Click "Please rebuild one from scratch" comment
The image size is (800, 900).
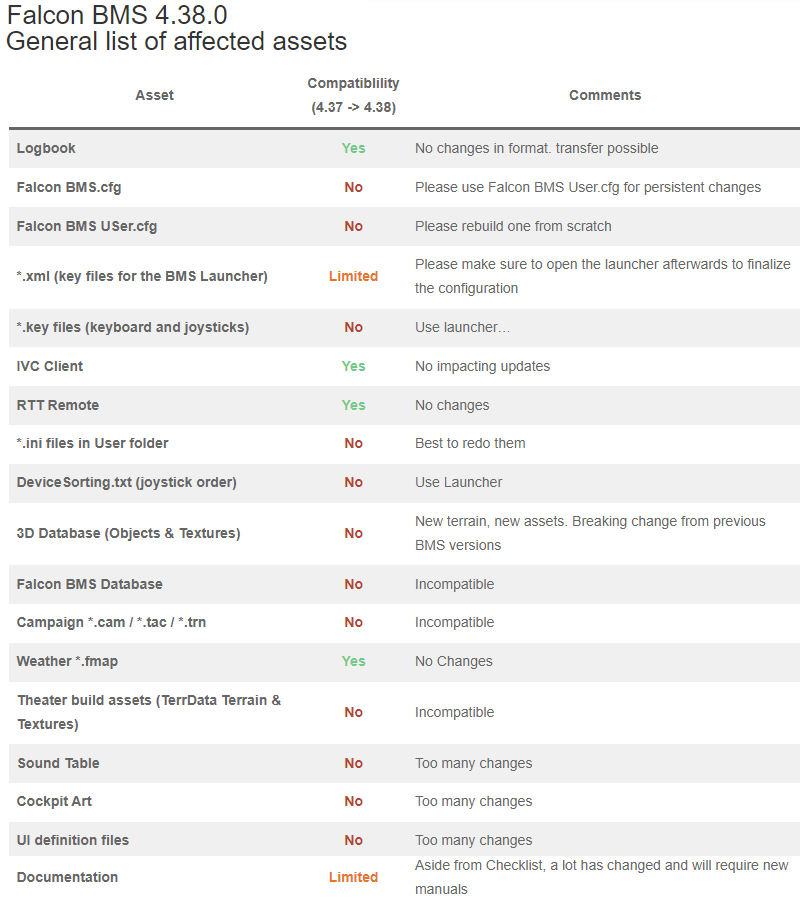513,226
